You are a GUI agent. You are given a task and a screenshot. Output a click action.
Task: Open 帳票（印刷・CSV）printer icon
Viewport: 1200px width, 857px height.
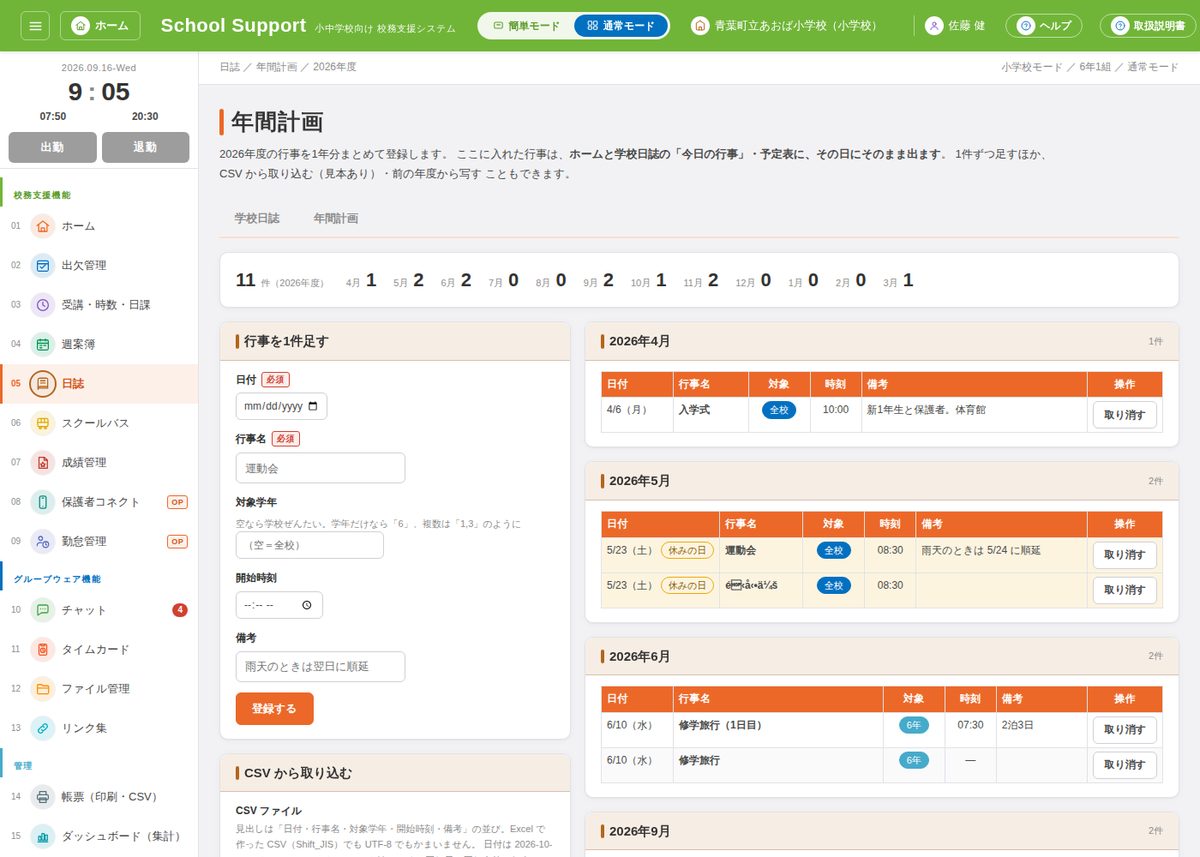pos(42,796)
